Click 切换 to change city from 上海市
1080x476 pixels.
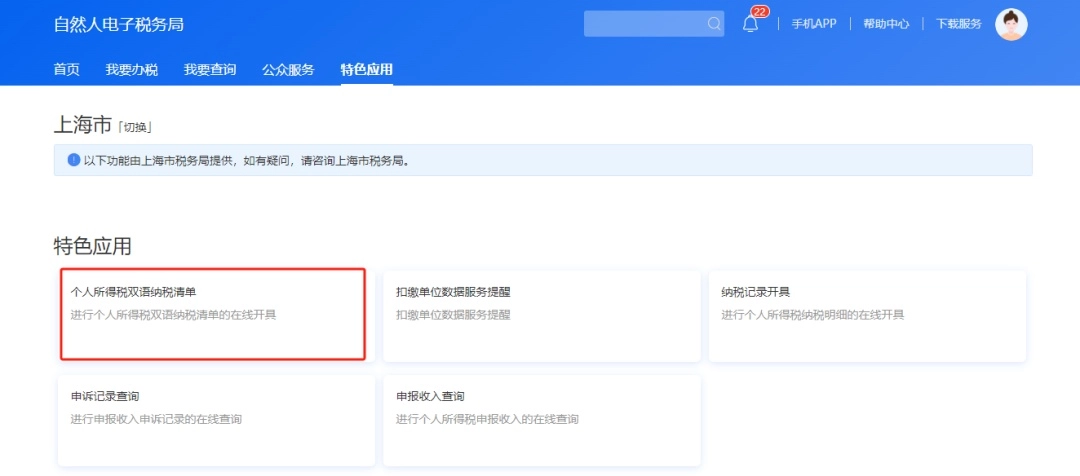(x=135, y=128)
